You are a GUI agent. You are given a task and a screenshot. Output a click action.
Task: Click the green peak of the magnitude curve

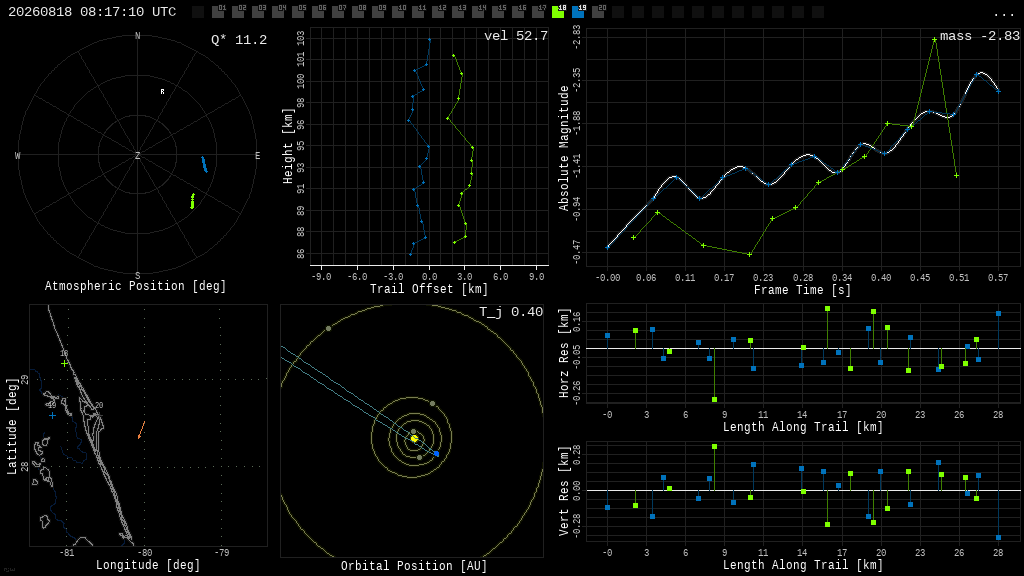coord(935,39)
